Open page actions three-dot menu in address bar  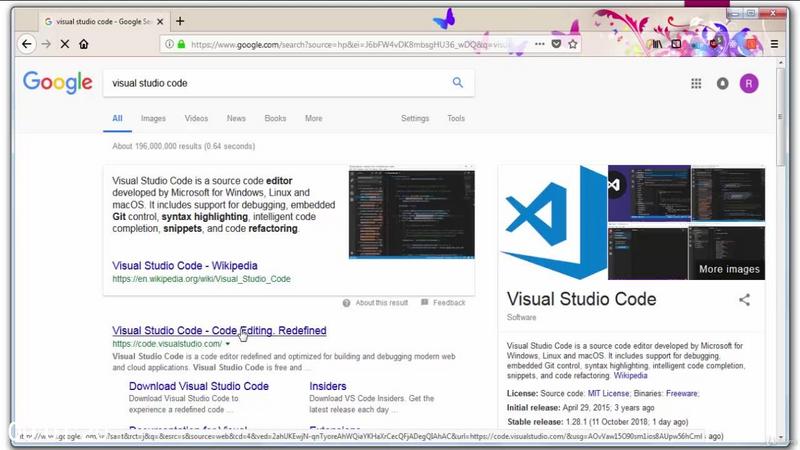pos(540,44)
